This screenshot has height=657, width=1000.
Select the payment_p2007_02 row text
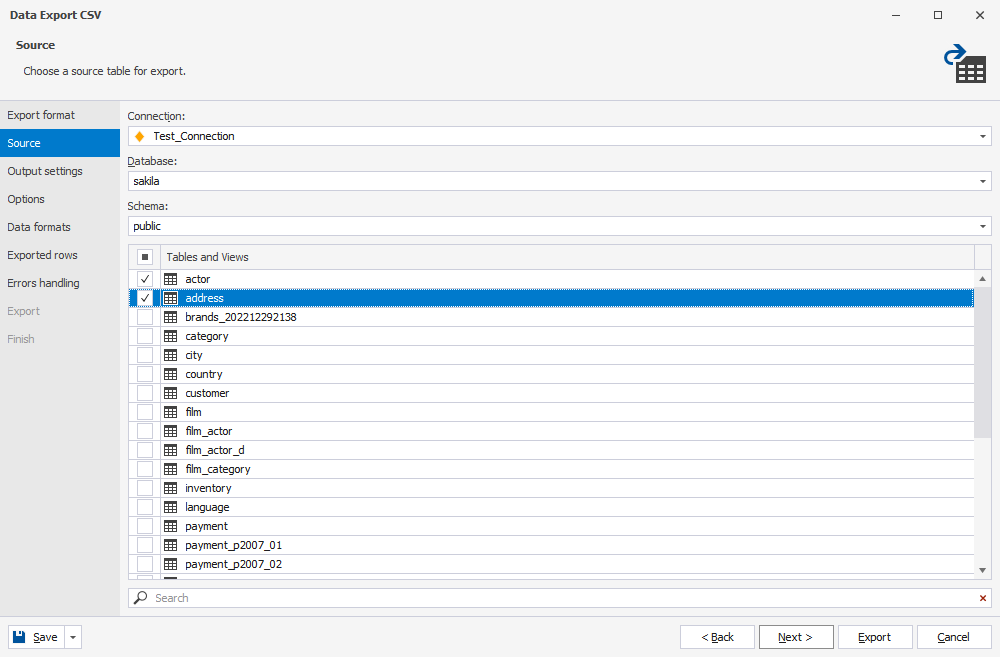[233, 565]
